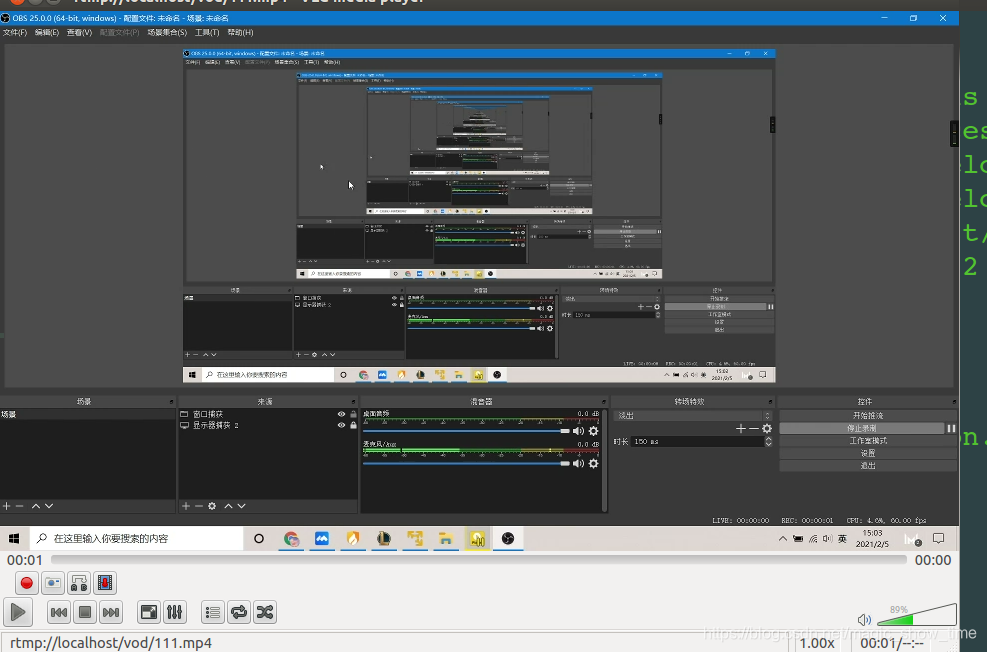Adjust the 桌面音频 volume slider
The height and width of the screenshot is (652, 987).
coord(466,431)
